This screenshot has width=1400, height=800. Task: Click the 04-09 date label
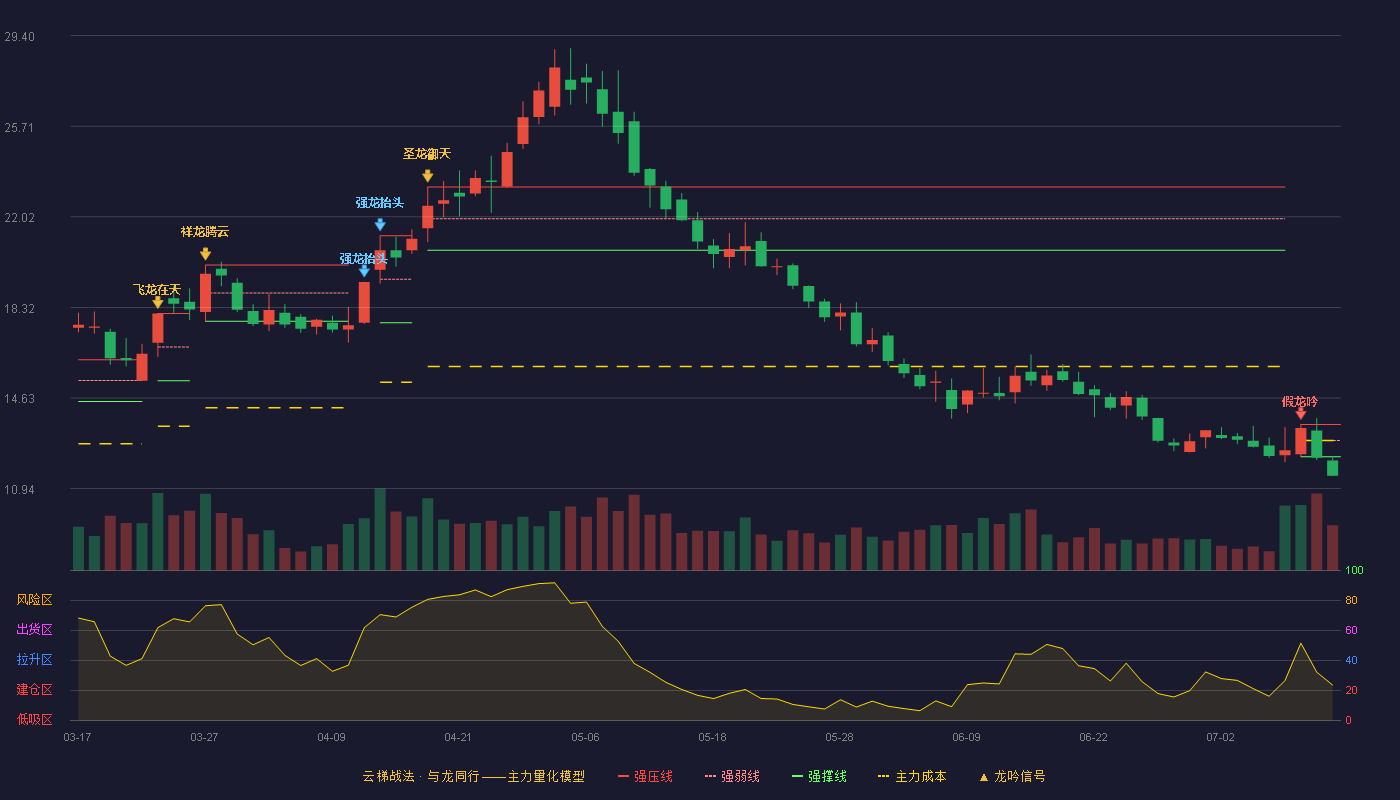331,737
